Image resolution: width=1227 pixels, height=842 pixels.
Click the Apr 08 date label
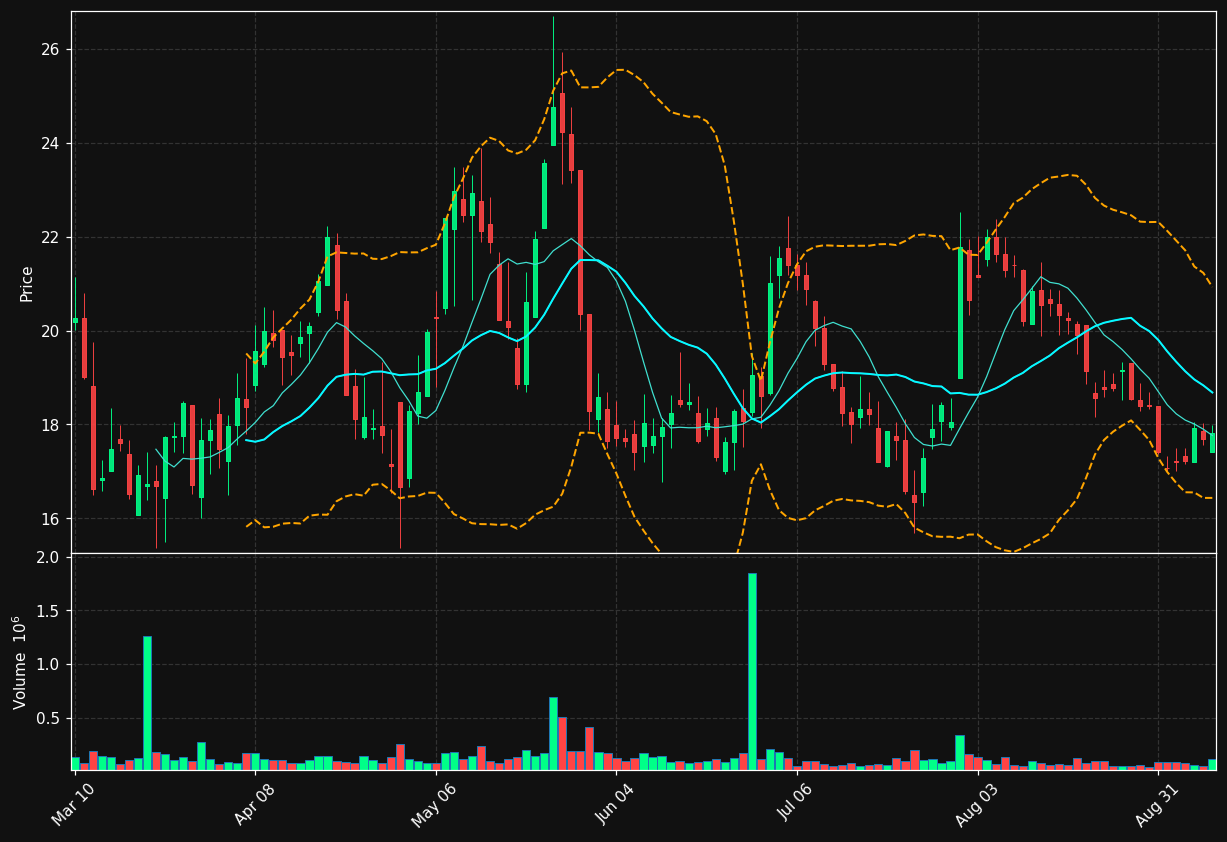point(253,805)
